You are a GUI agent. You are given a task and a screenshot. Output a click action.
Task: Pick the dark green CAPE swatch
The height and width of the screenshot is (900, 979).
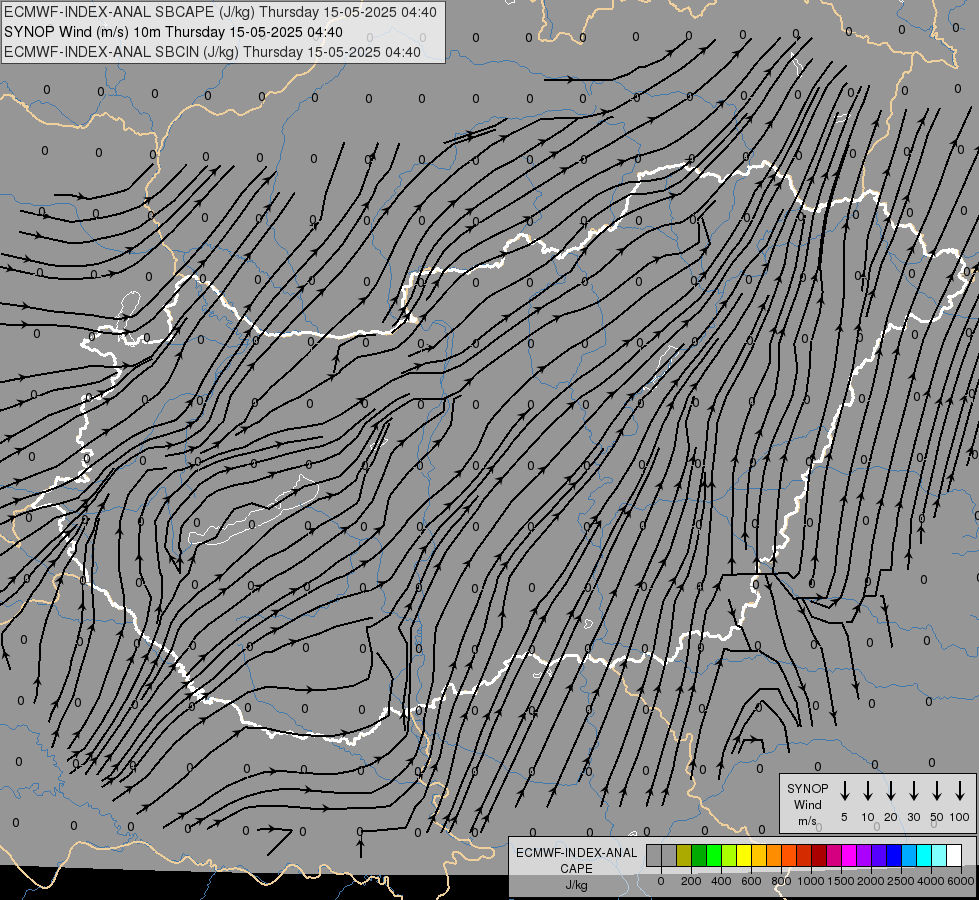pos(699,855)
